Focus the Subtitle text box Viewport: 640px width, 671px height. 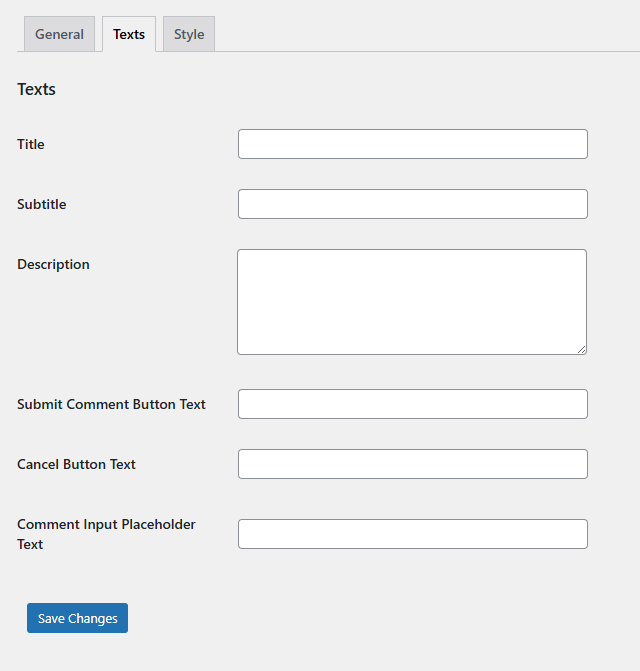tap(412, 204)
